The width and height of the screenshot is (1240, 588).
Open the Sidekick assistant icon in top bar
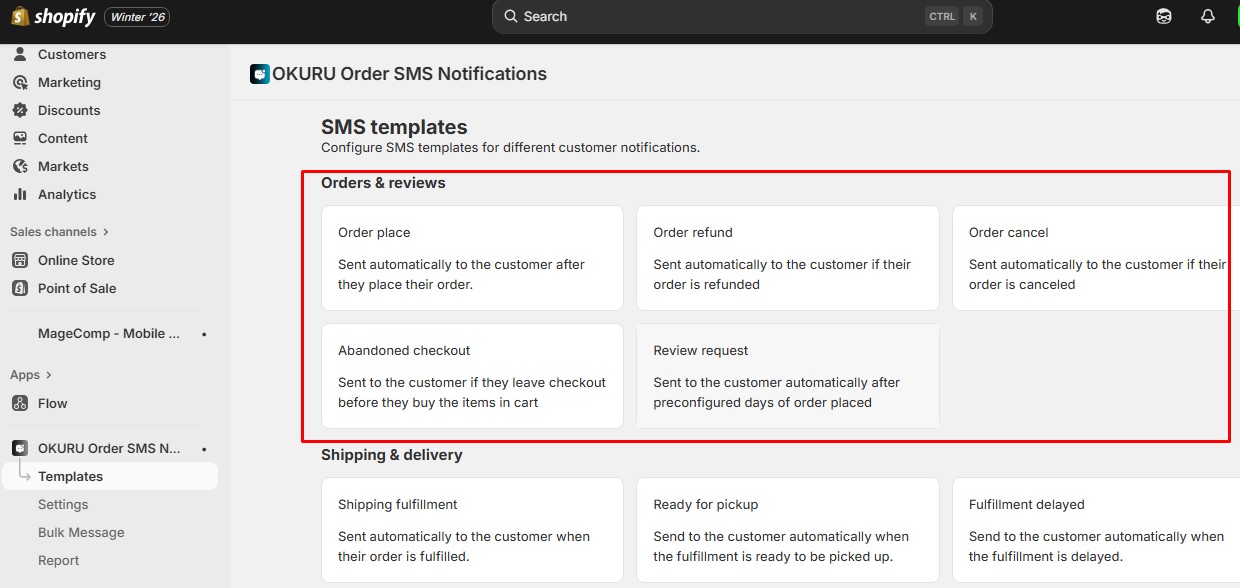click(1164, 17)
